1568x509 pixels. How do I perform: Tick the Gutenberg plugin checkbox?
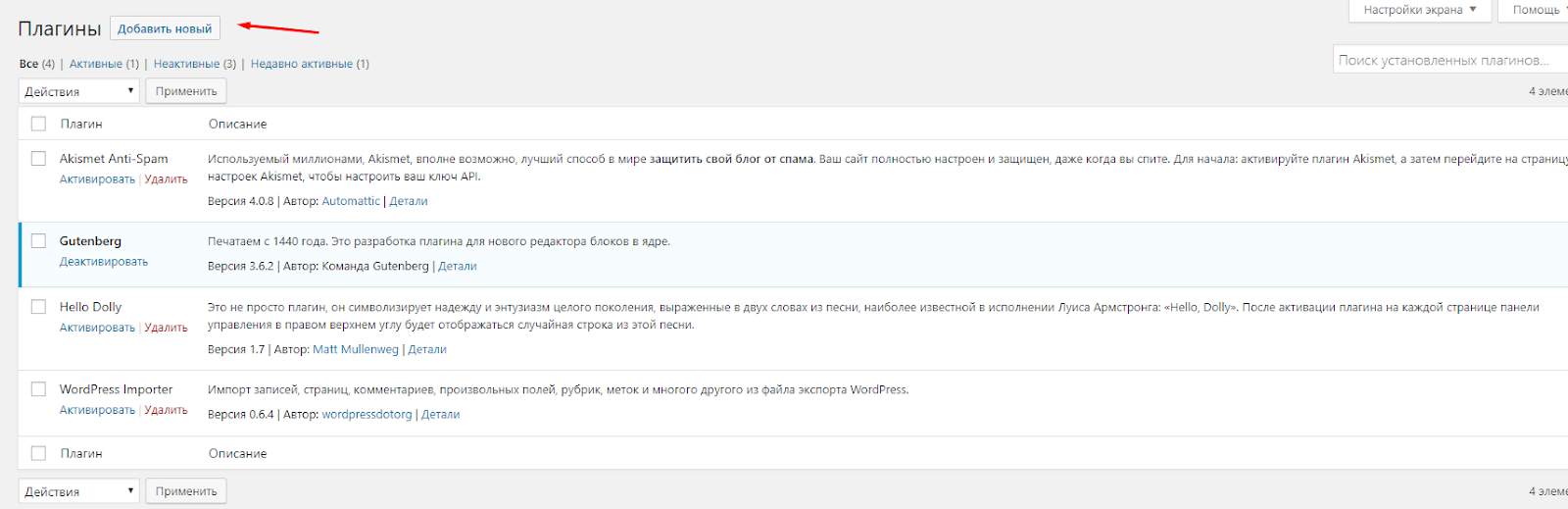coord(38,241)
